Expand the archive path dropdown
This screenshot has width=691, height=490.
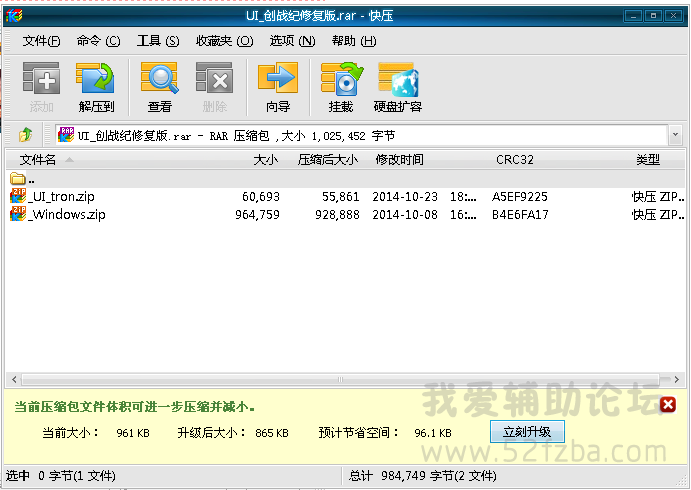click(676, 134)
